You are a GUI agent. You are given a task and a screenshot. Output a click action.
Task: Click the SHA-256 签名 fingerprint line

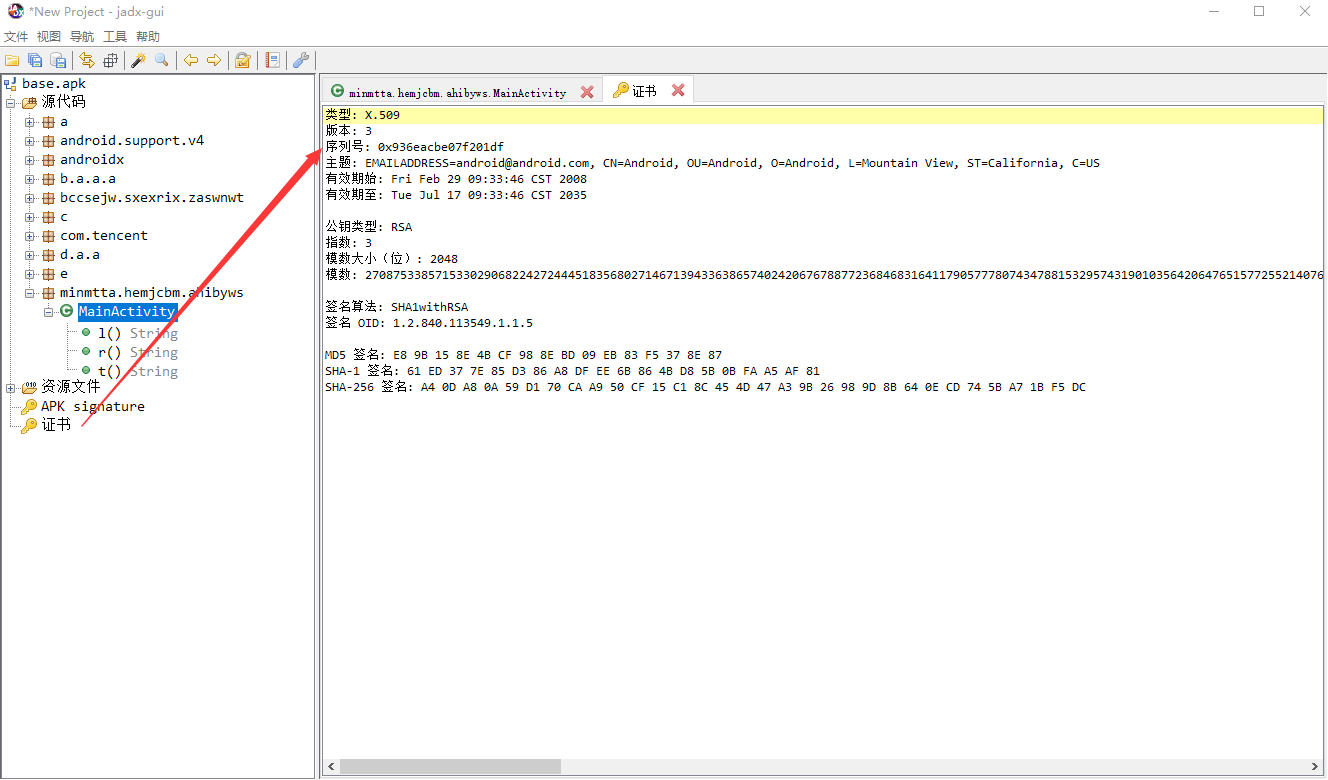pyautogui.click(x=705, y=387)
